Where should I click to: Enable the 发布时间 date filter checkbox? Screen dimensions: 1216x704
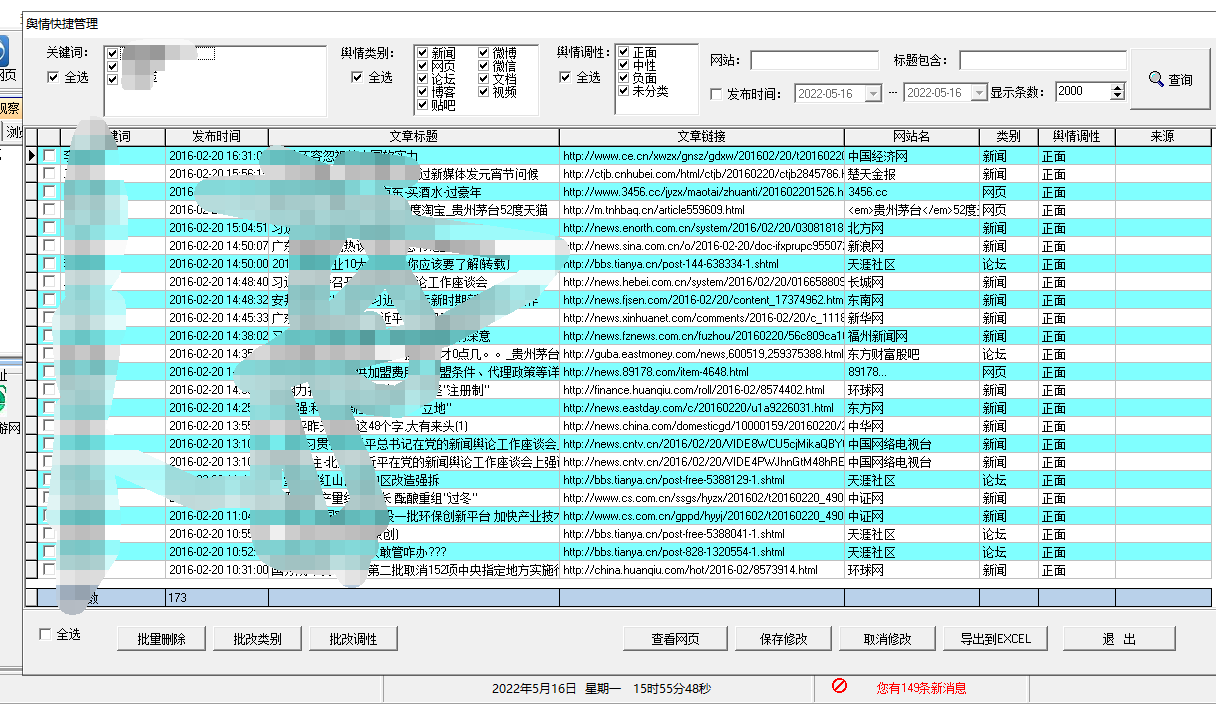pyautogui.click(x=716, y=94)
